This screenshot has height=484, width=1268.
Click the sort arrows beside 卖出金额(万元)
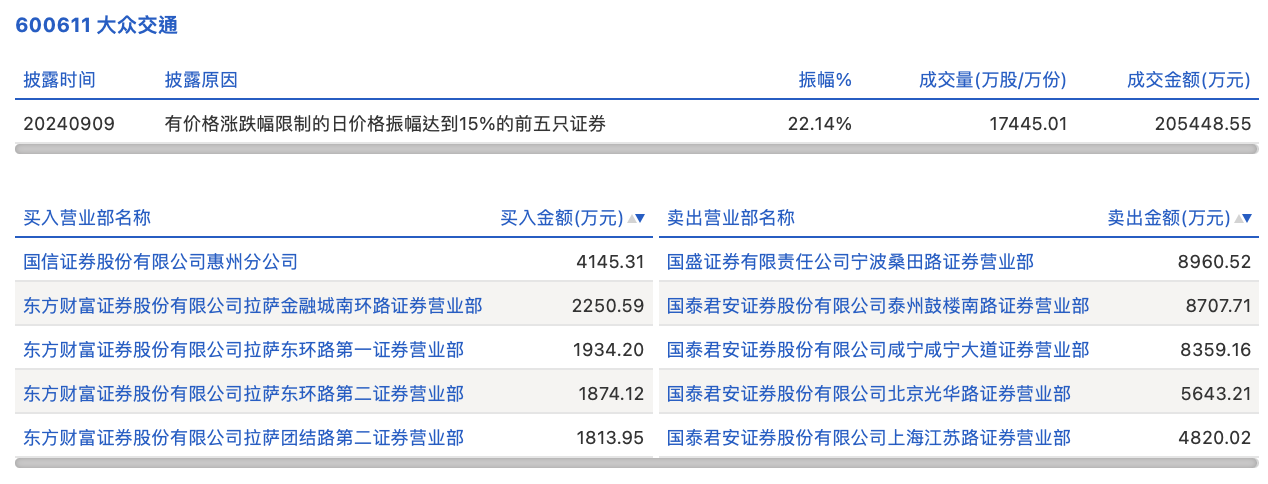pyautogui.click(x=1244, y=218)
